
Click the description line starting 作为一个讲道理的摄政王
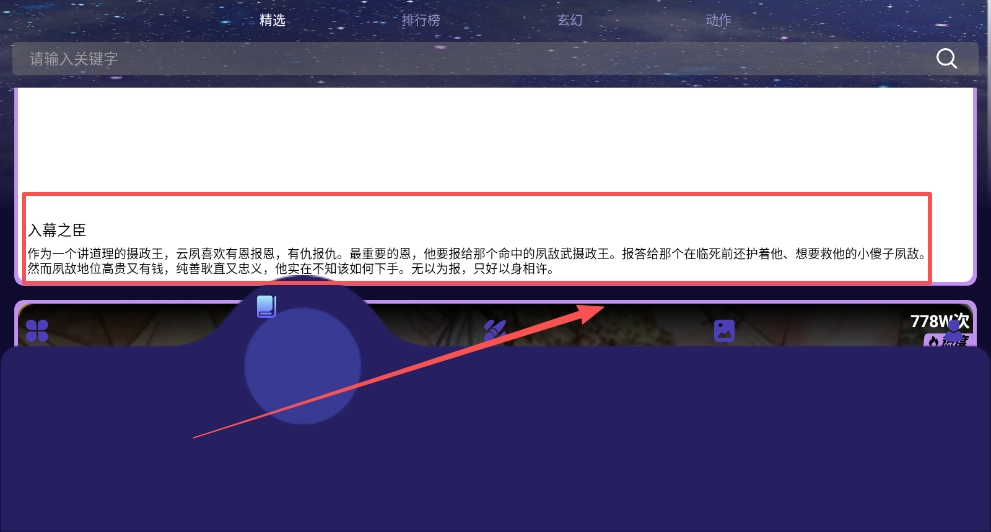pyautogui.click(x=477, y=254)
